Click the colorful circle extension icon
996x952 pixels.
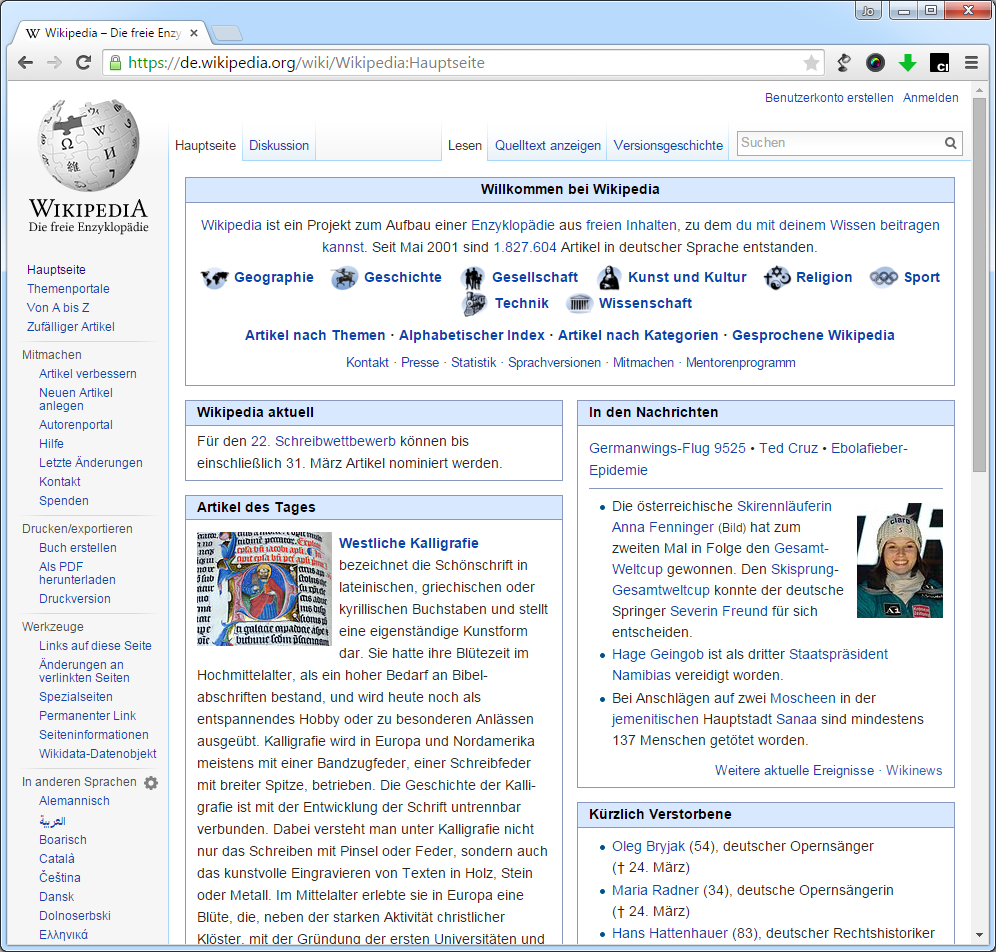point(875,62)
